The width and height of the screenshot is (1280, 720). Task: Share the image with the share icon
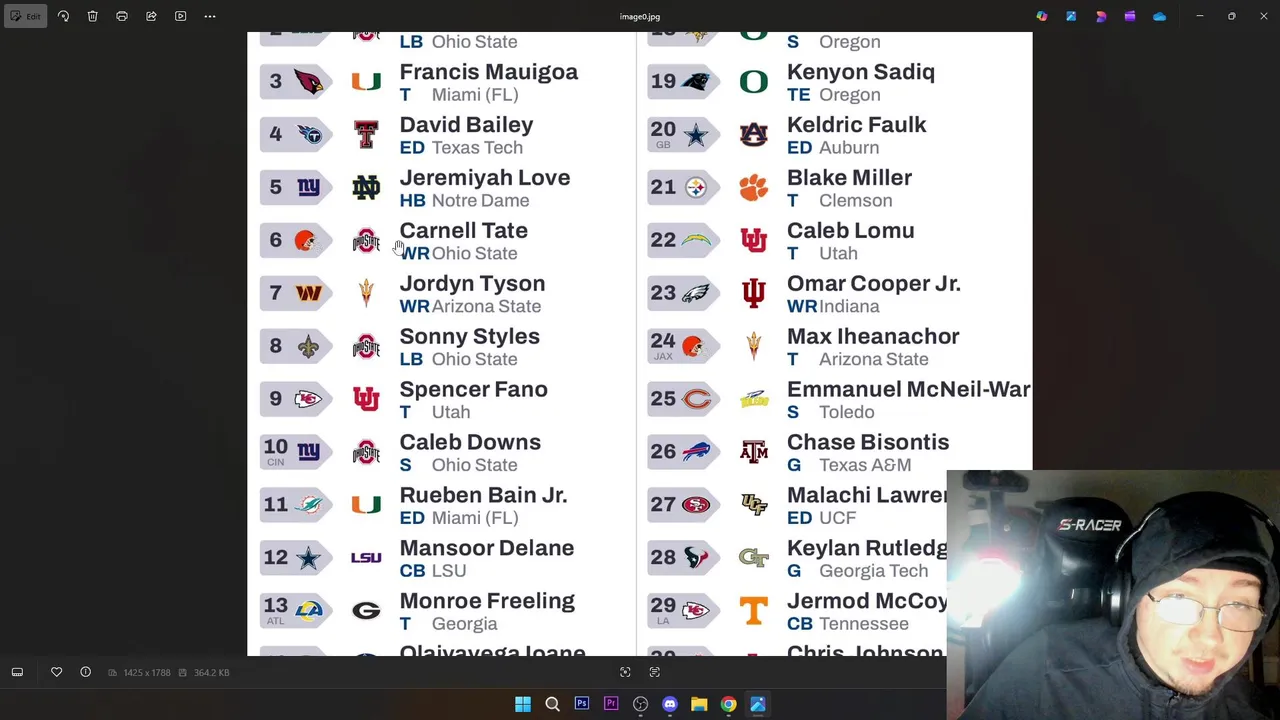tap(151, 16)
